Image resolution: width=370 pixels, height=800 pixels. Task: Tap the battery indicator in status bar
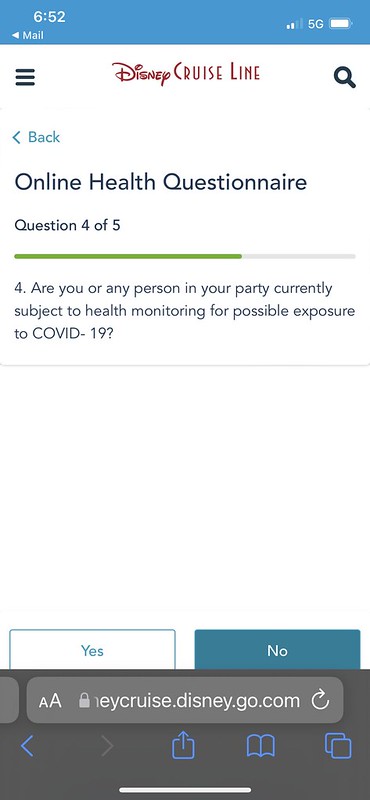tap(341, 23)
